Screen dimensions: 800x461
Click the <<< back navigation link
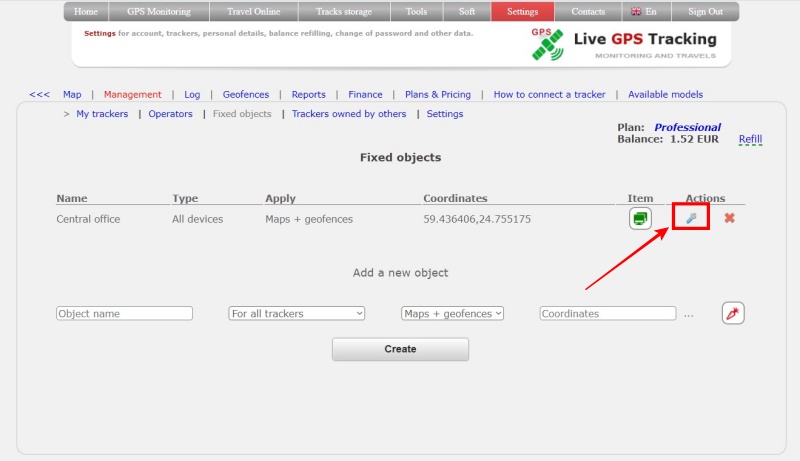point(39,94)
